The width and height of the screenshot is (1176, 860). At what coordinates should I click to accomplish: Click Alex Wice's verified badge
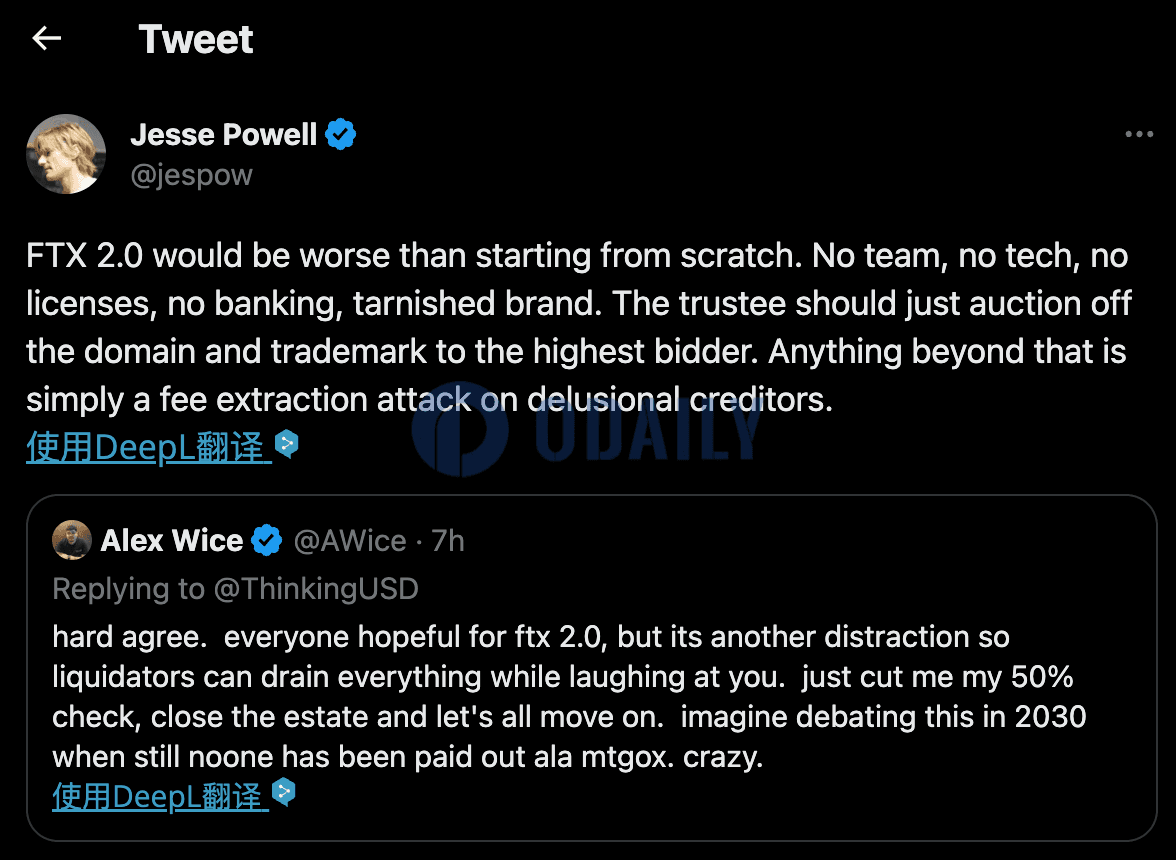point(266,541)
